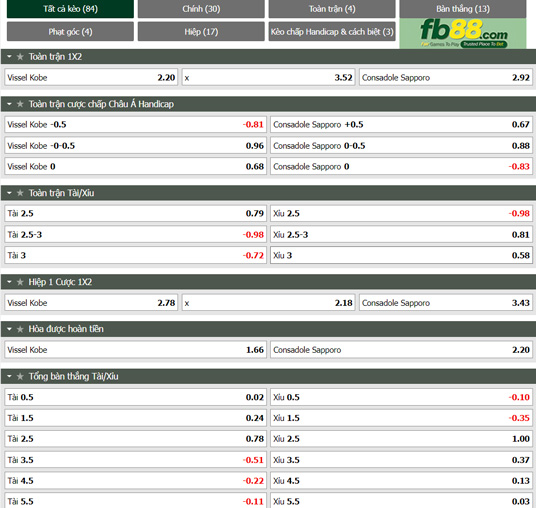Image resolution: width=536 pixels, height=508 pixels.
Task: Choose Vissel Kobe -0.5 handicap odds
Action: [x=135, y=124]
